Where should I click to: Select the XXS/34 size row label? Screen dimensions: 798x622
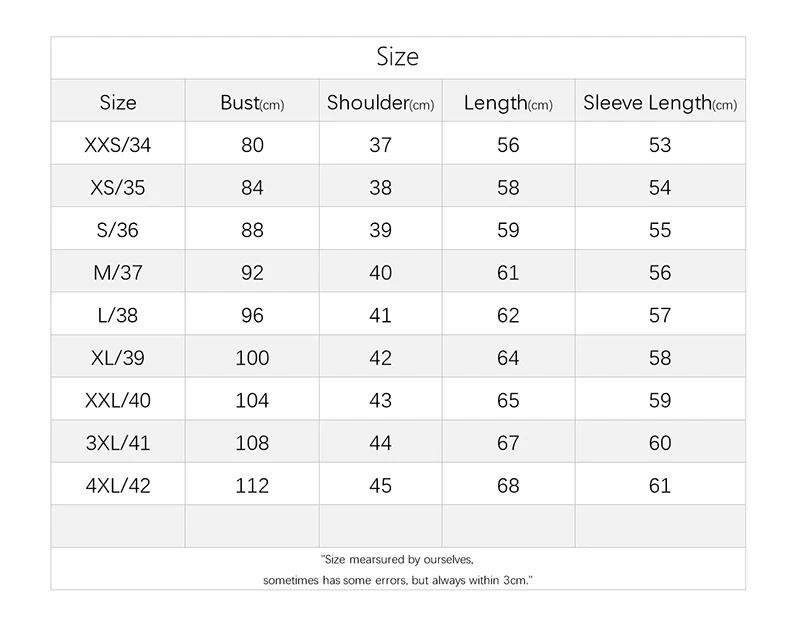click(118, 145)
